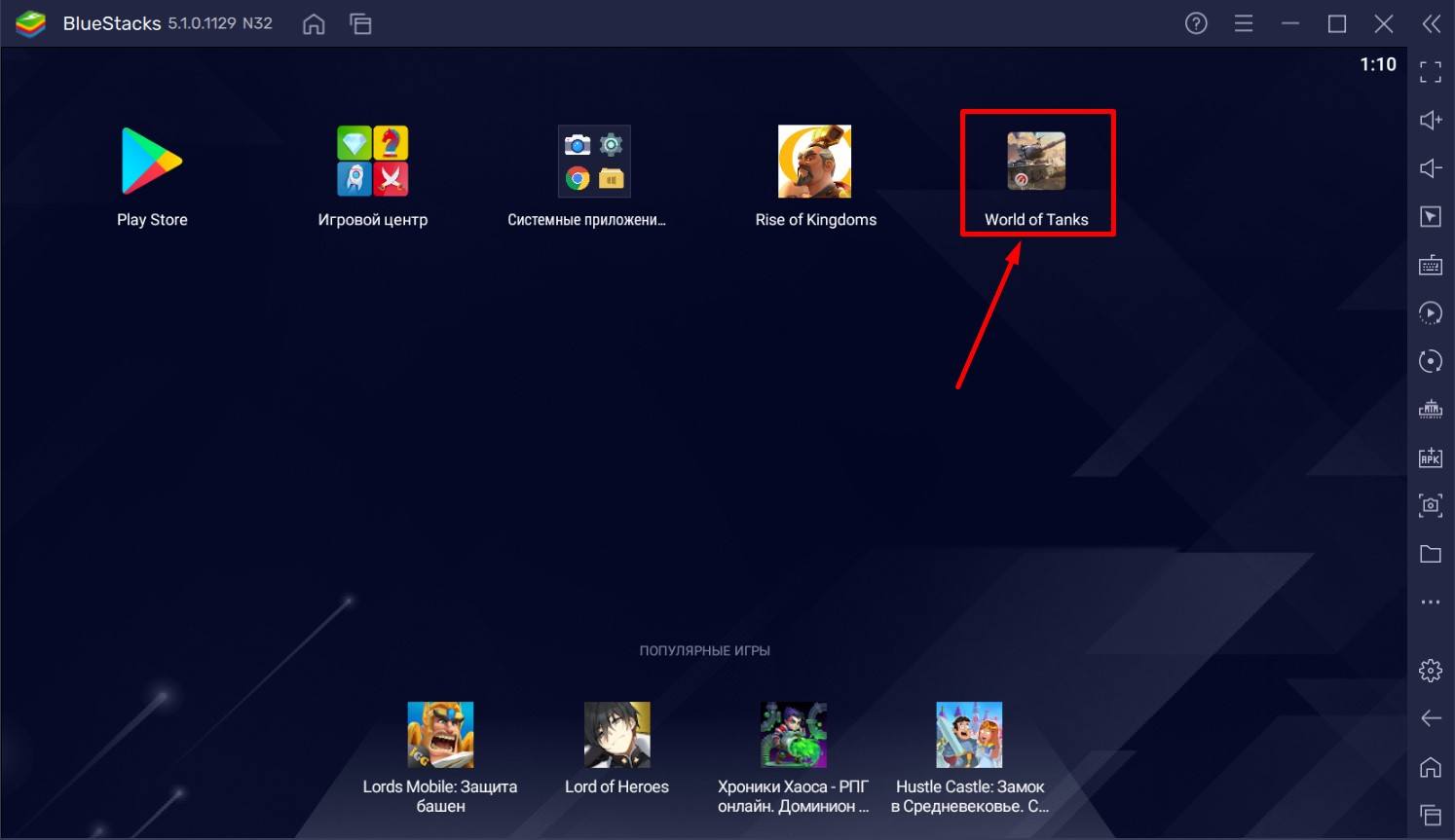Image resolution: width=1455 pixels, height=840 pixels.
Task: Decrease volume using sidebar speaker icon
Action: click(x=1430, y=168)
